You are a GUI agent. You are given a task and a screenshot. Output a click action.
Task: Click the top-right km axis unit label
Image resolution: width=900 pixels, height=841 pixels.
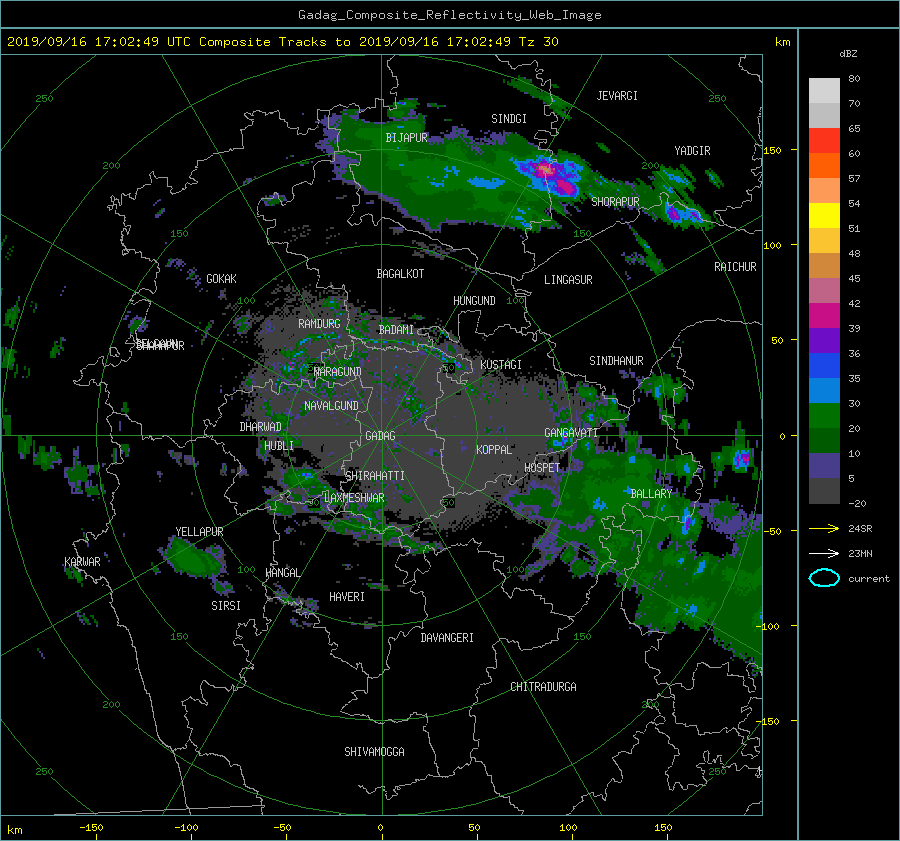pos(782,42)
